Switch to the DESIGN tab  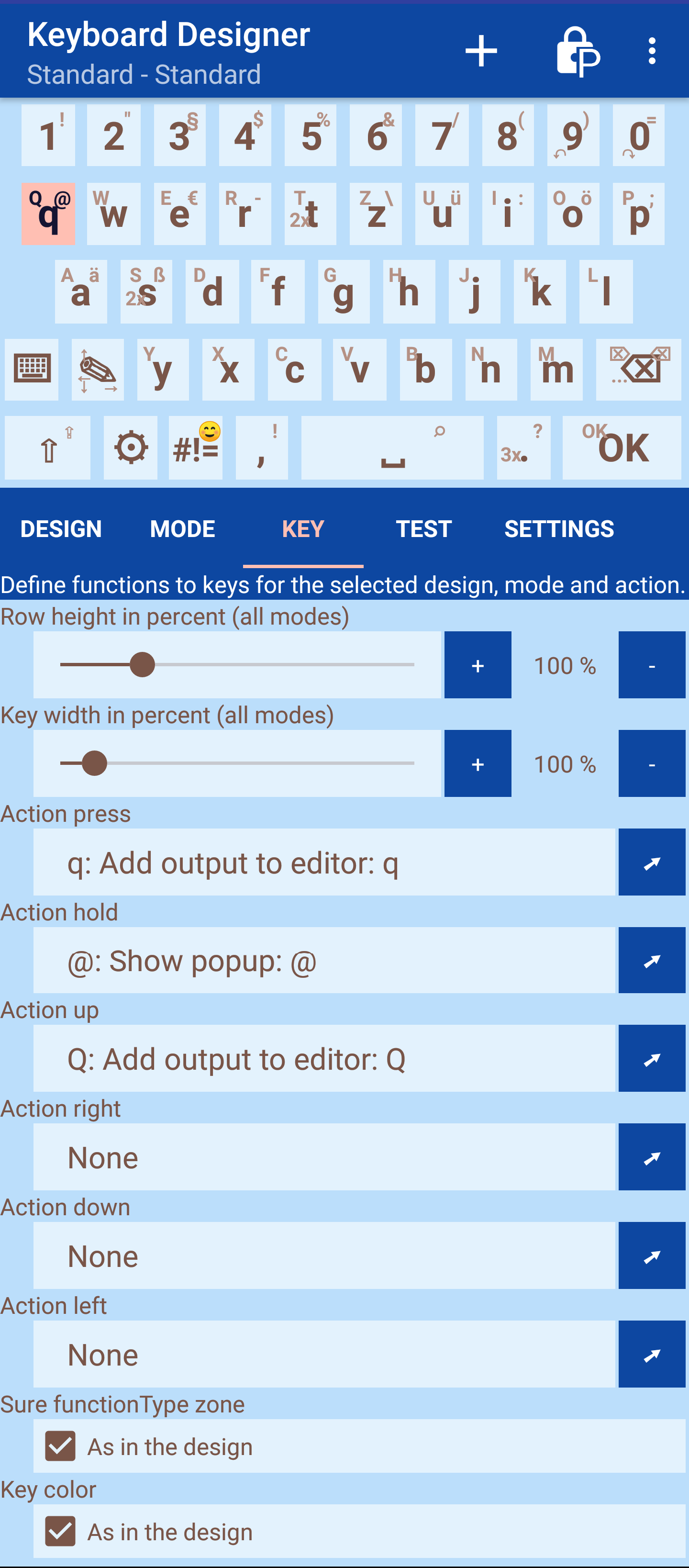coord(61,528)
